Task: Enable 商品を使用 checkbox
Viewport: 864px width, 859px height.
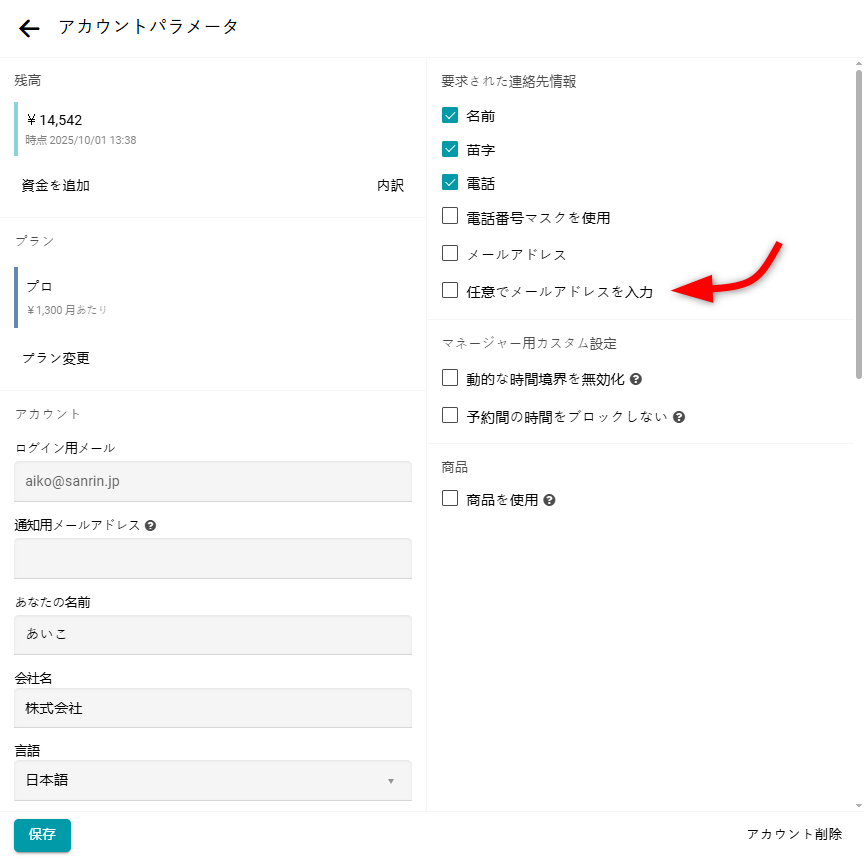Action: tap(450, 498)
